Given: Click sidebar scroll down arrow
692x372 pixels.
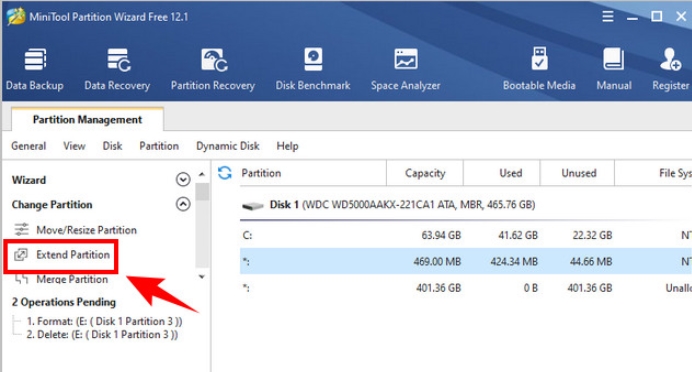Looking at the screenshot, I should (202, 277).
